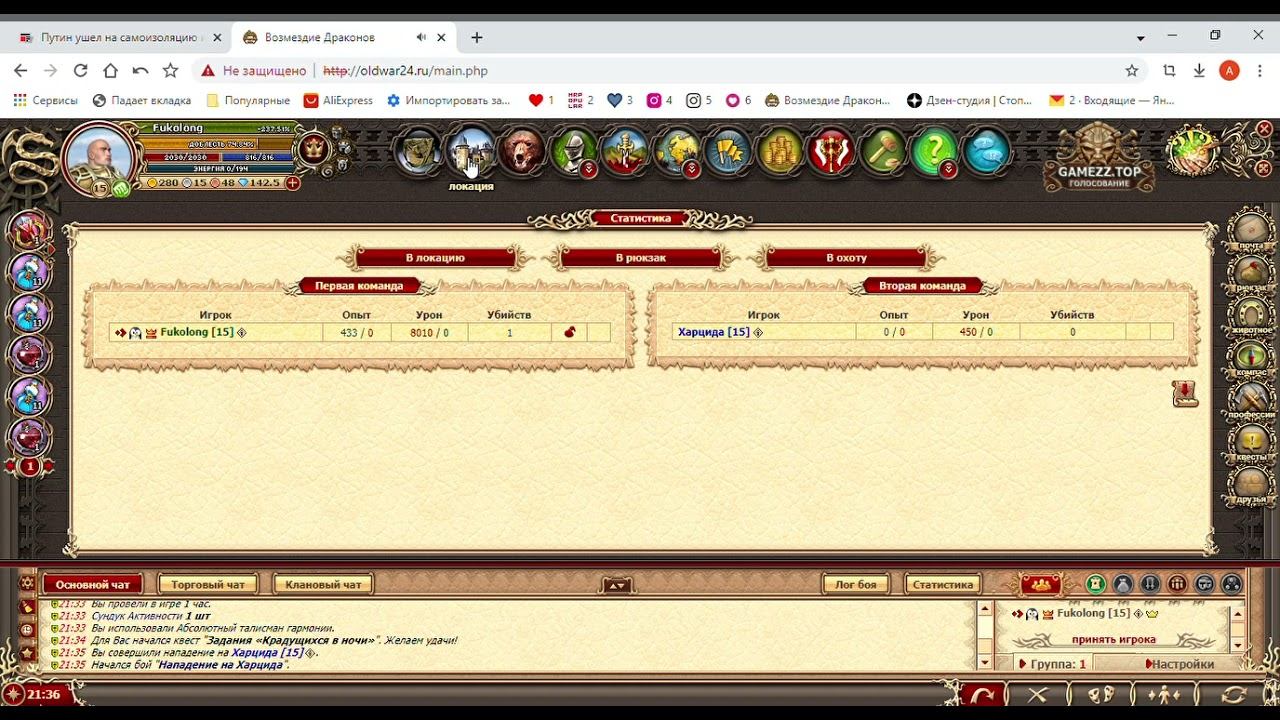Open the AliExpress bookmark
Screen dimensions: 1280x720
[x=338, y=100]
